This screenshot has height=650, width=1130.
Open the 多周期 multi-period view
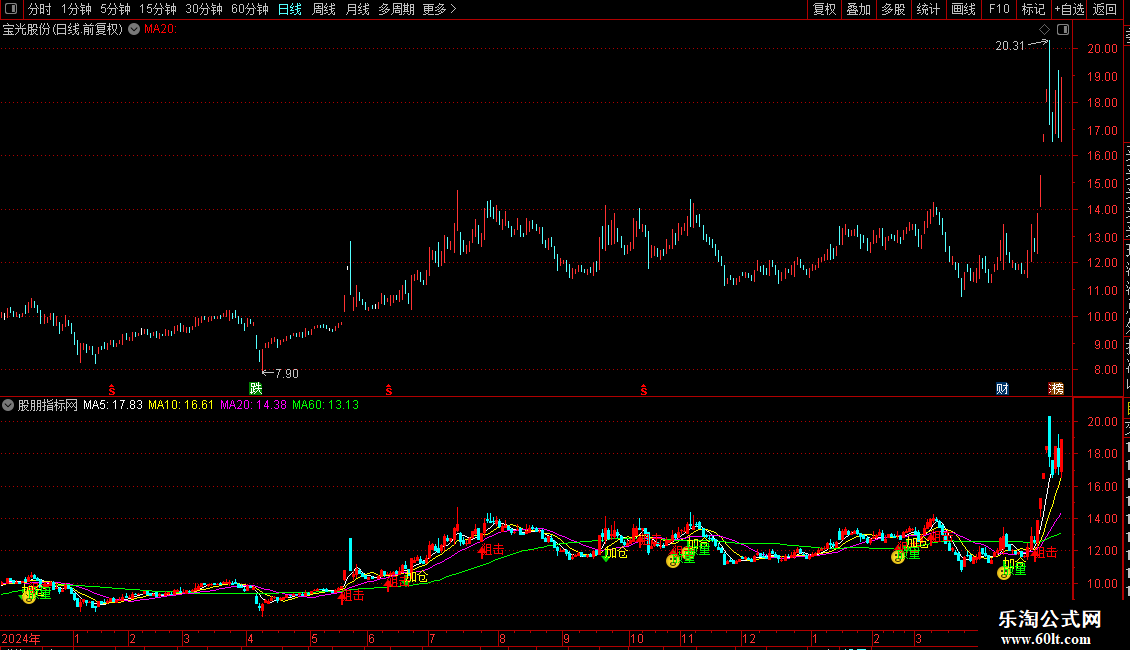[396, 9]
